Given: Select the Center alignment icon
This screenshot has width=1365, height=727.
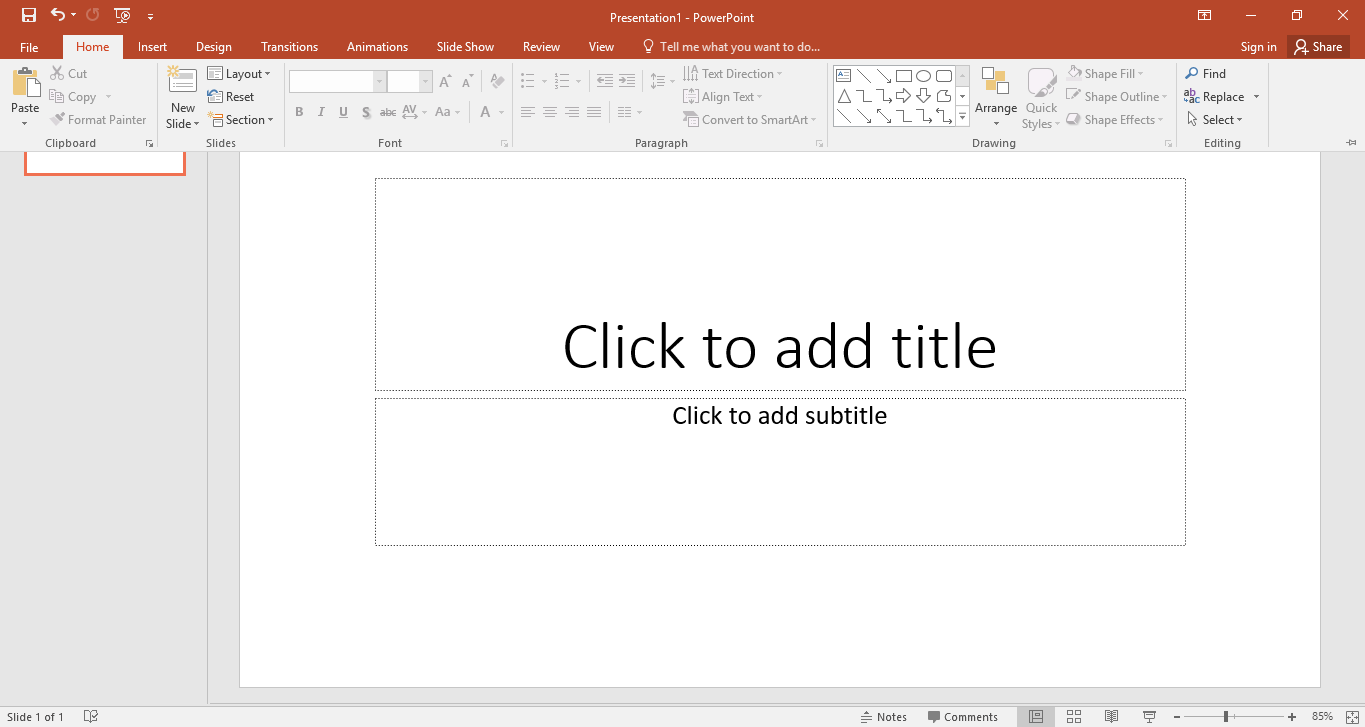Looking at the screenshot, I should 550,112.
